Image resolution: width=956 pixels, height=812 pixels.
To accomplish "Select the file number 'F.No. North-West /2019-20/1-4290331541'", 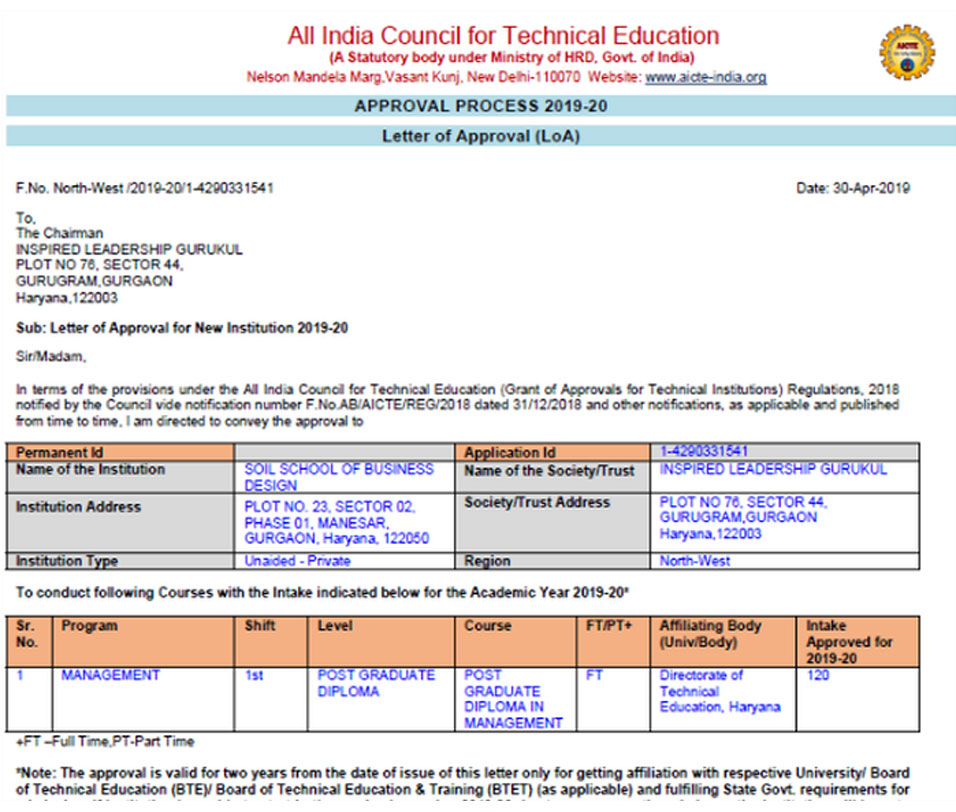I will pos(144,188).
